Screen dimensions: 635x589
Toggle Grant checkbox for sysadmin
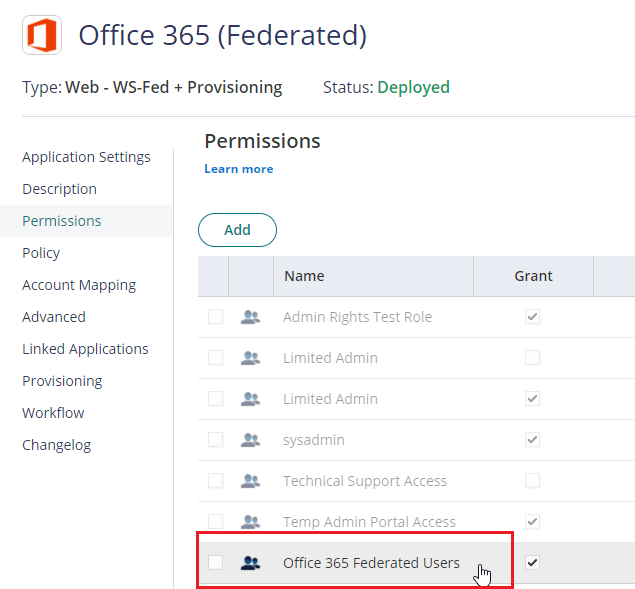click(533, 440)
